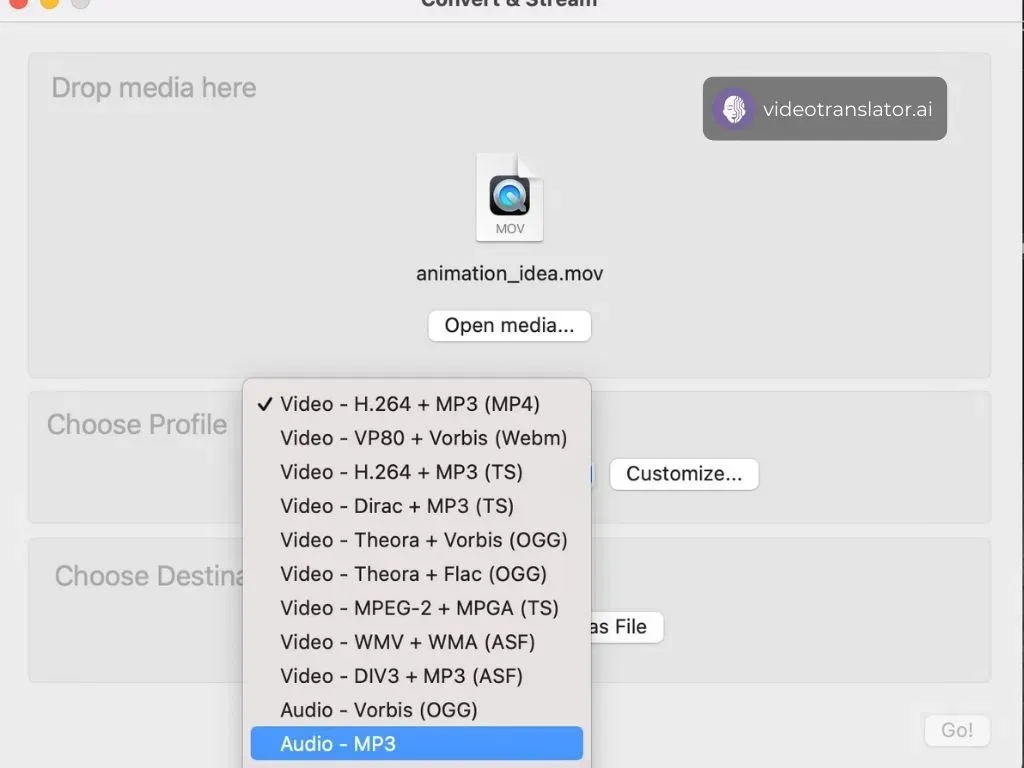Choose Audio - Vorbis (OGG) profile
Screen dimensions: 1024x768
point(417,709)
